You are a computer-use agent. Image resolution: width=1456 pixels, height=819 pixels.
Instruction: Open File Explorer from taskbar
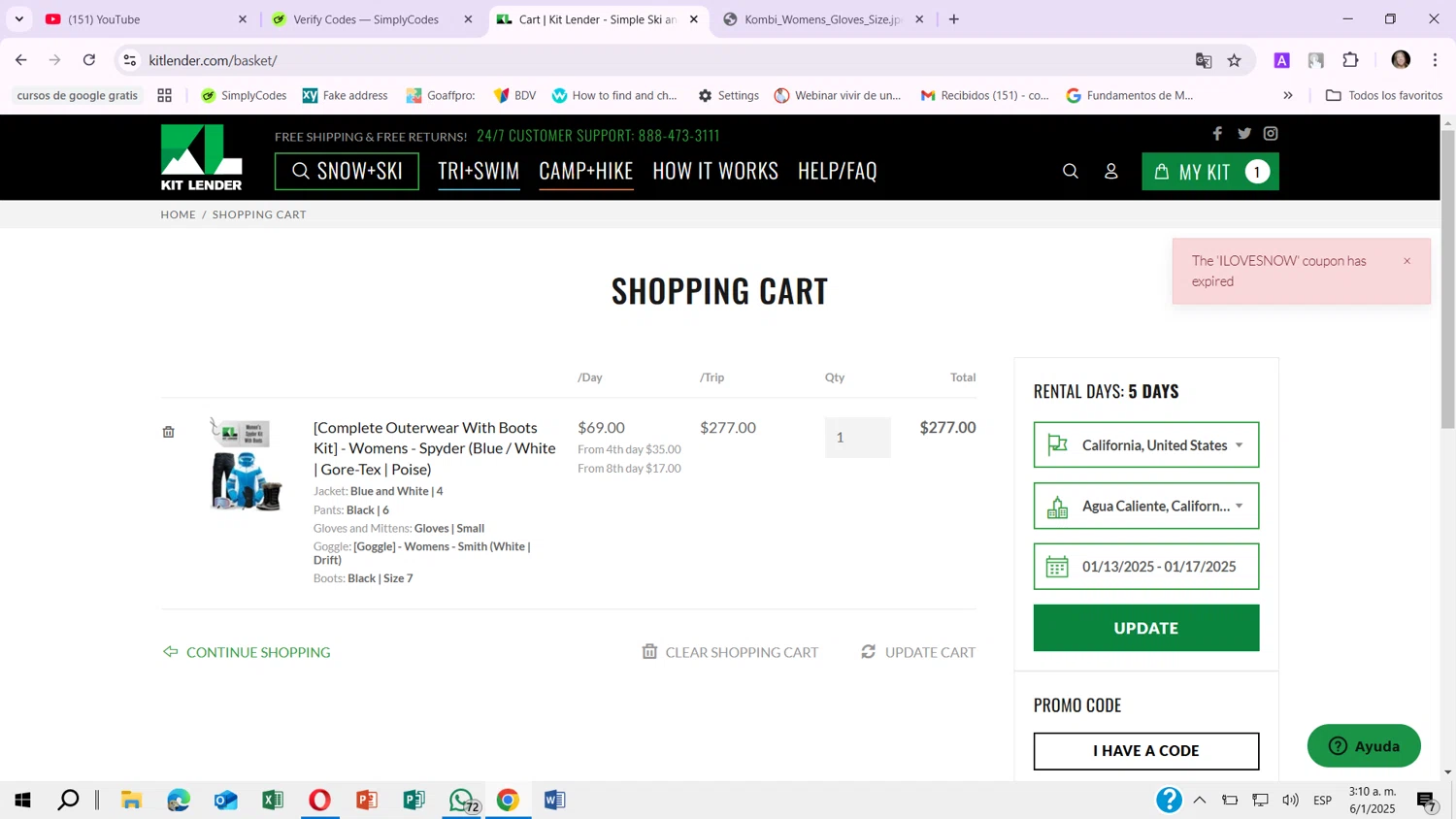coord(131,800)
